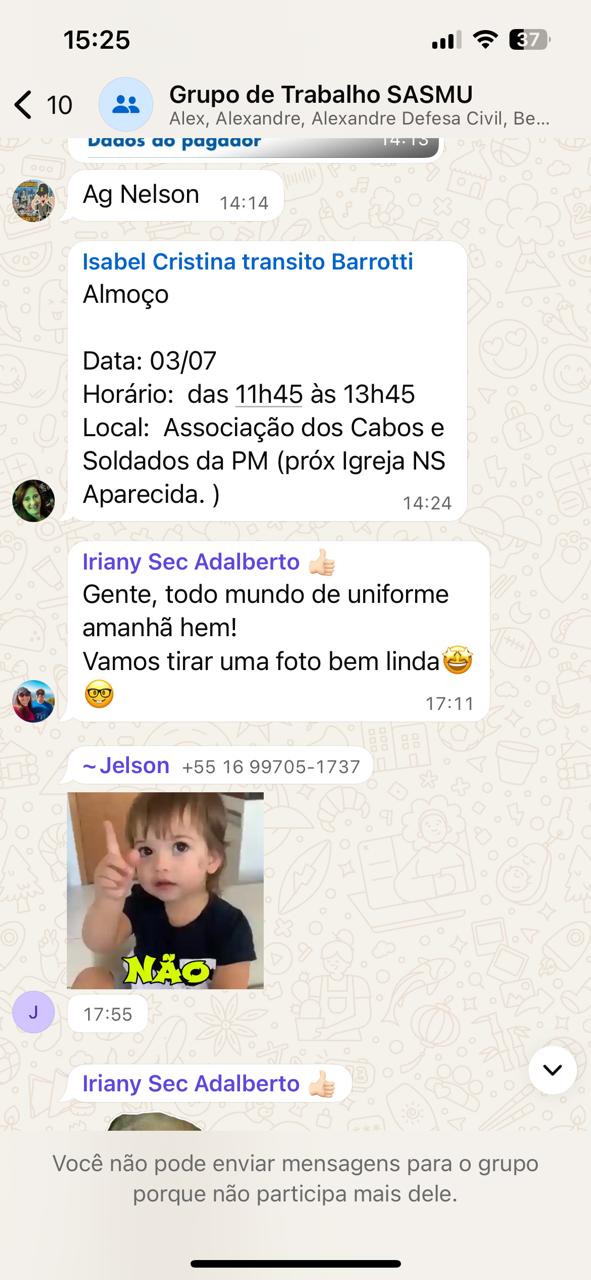The width and height of the screenshot is (591, 1280).
Task: Select the Ag Nelson message bubble
Action: (172, 195)
